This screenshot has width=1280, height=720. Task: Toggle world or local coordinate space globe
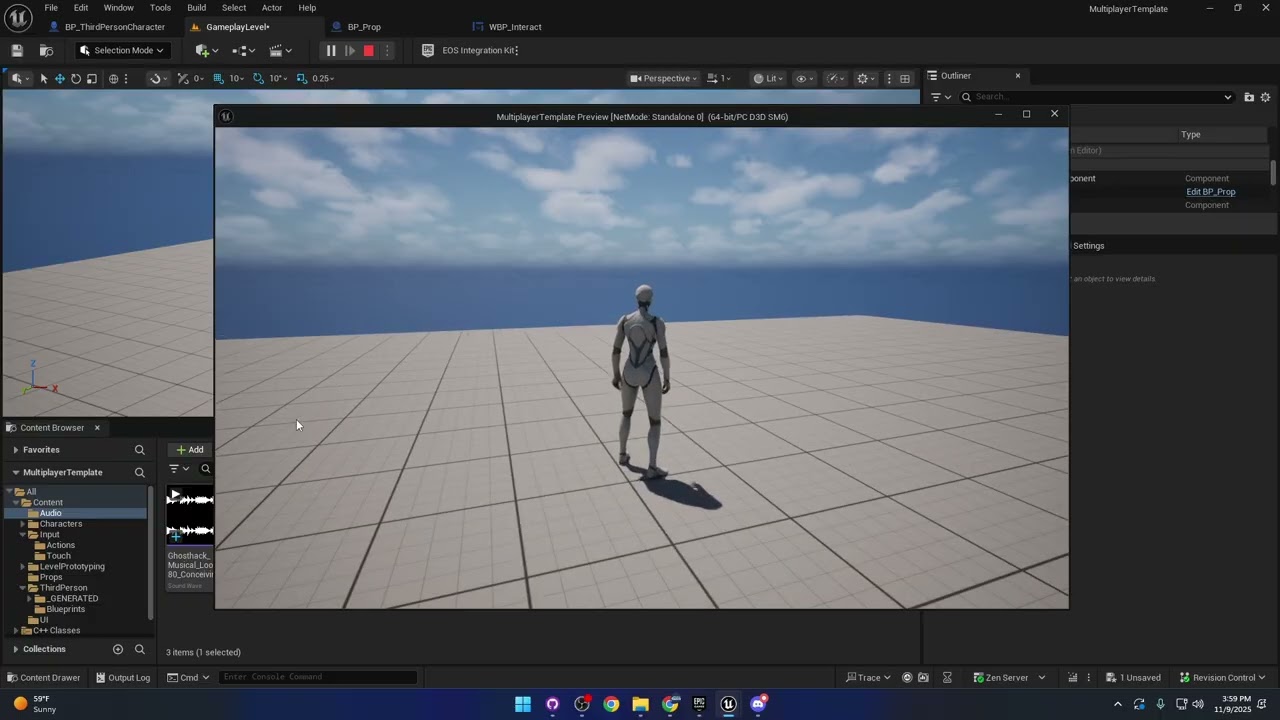click(x=114, y=78)
